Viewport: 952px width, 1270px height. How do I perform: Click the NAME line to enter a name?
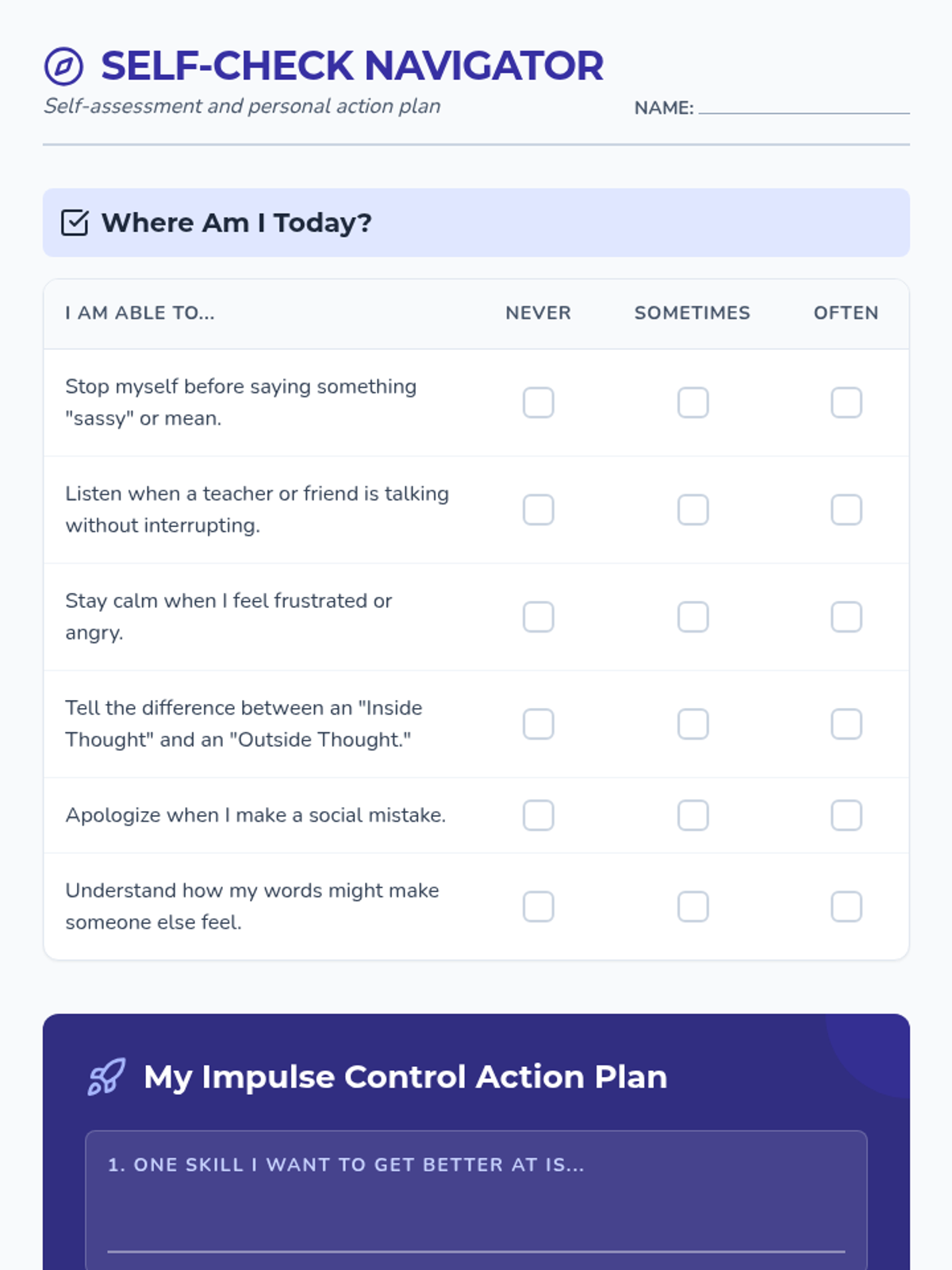tap(803, 106)
